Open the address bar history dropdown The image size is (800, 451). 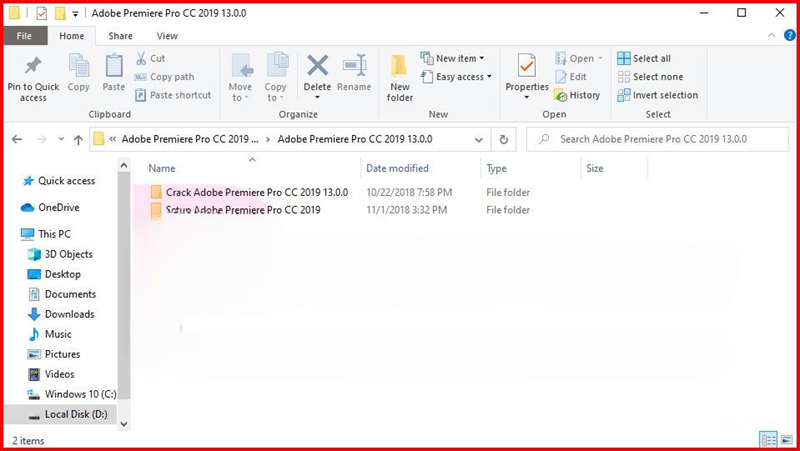pos(480,140)
